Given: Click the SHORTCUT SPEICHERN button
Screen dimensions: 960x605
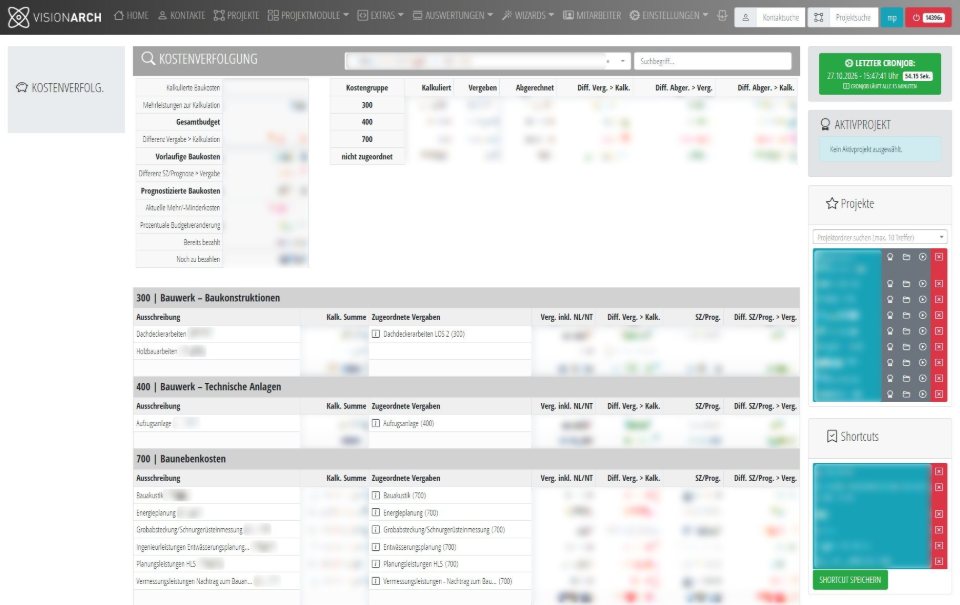Looking at the screenshot, I should tap(850, 580).
